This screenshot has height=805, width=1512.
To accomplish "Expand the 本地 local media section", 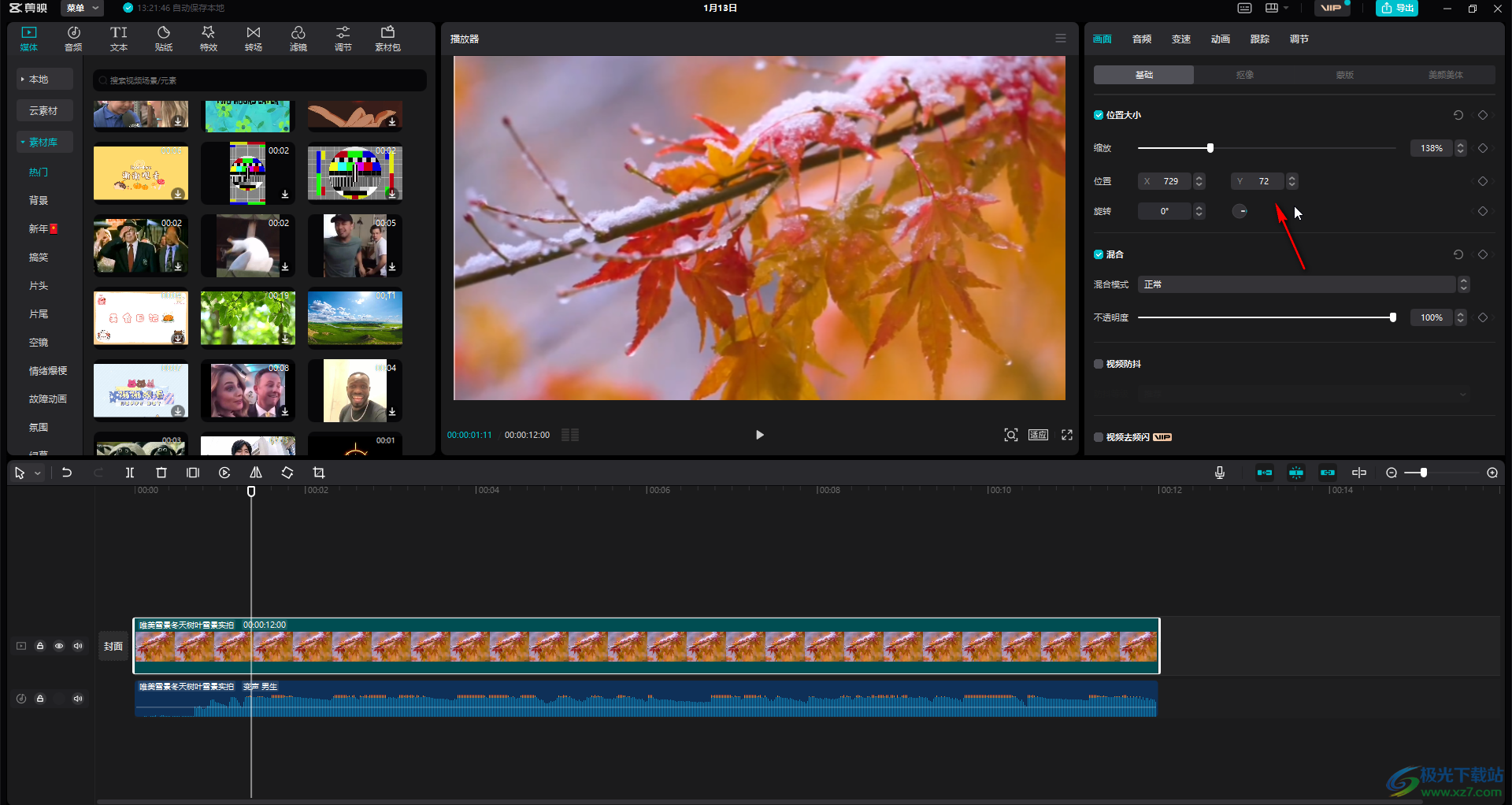I will pos(45,80).
